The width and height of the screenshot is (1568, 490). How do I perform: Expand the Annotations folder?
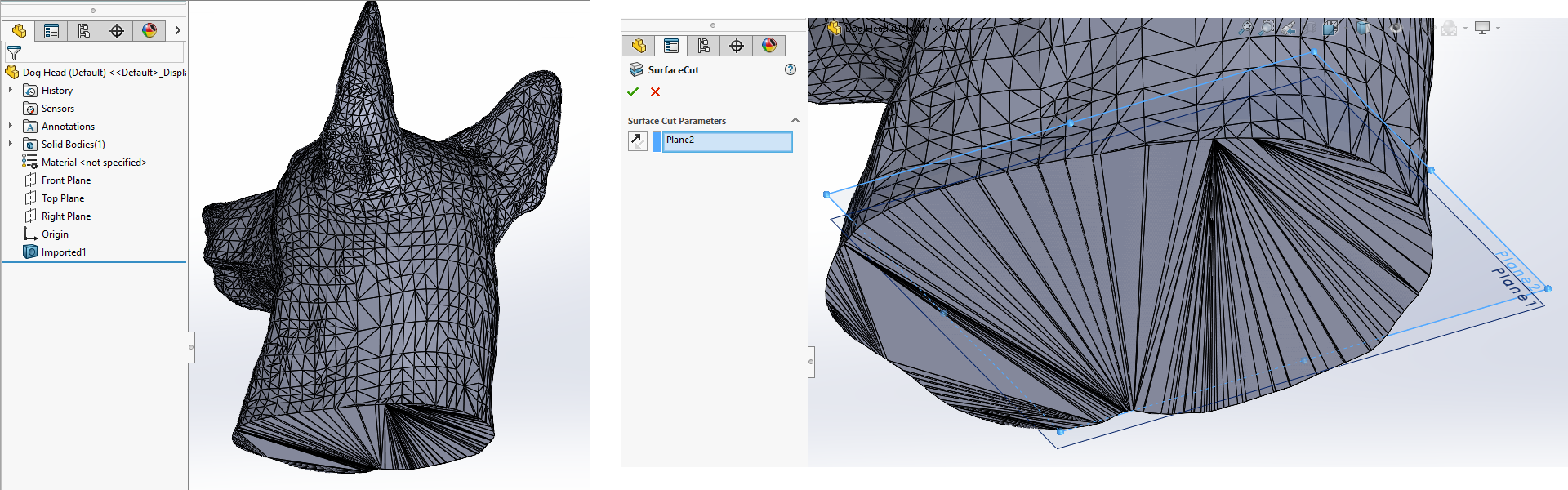(x=11, y=127)
